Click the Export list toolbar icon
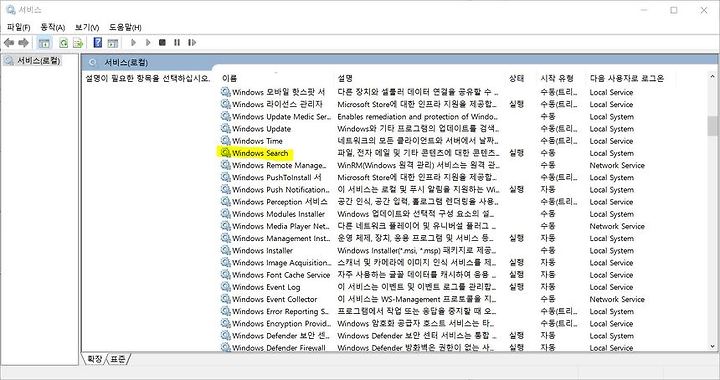This screenshot has height=380, width=720. coord(78,43)
